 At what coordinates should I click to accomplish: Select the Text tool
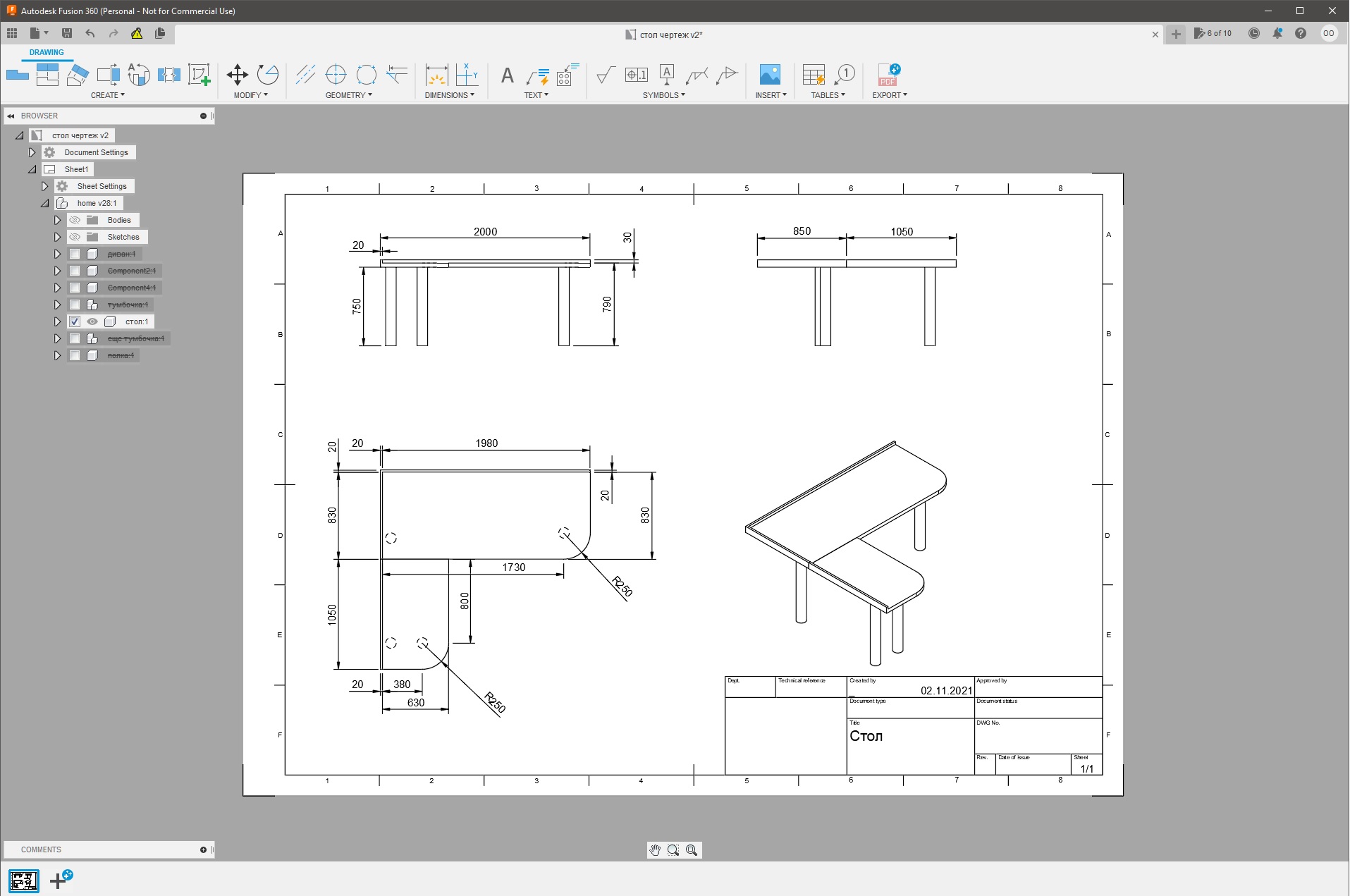[507, 75]
